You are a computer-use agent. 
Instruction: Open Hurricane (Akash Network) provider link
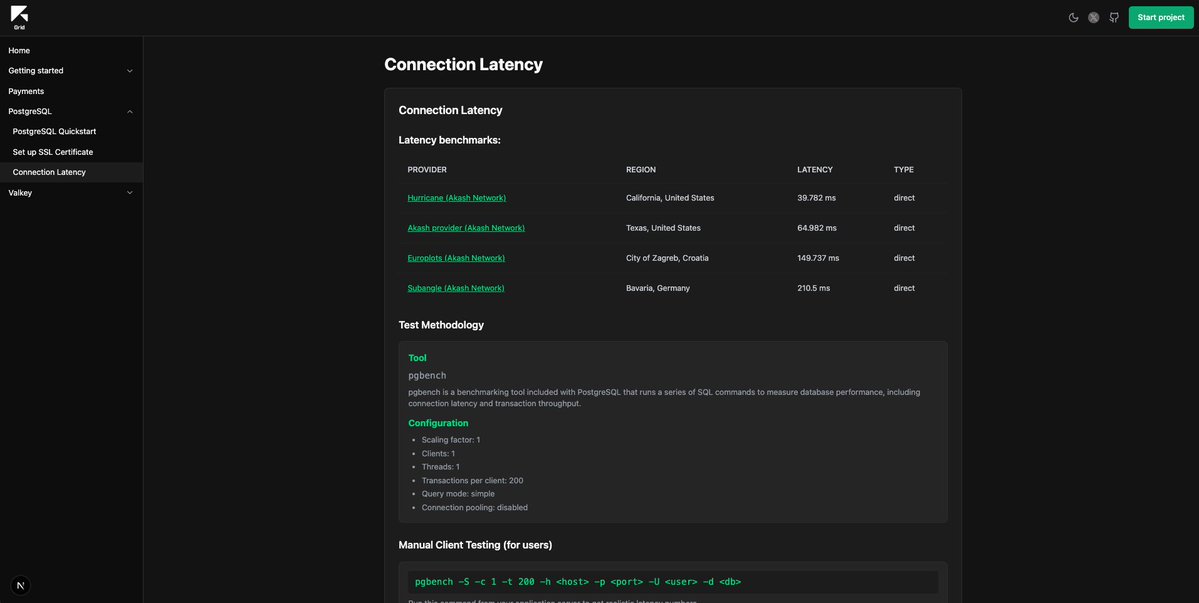(457, 198)
